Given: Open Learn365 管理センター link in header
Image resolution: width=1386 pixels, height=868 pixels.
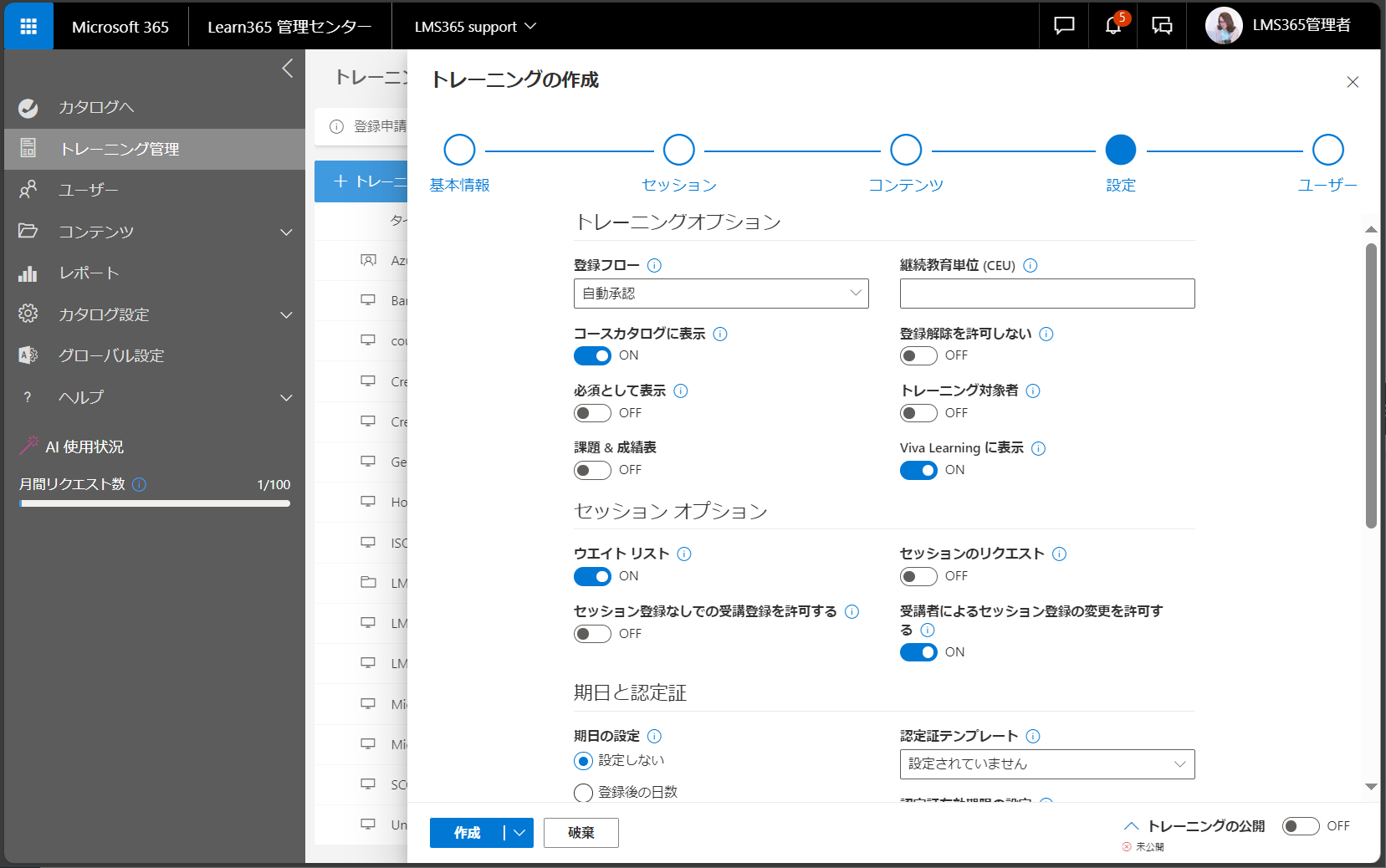Looking at the screenshot, I should (289, 27).
